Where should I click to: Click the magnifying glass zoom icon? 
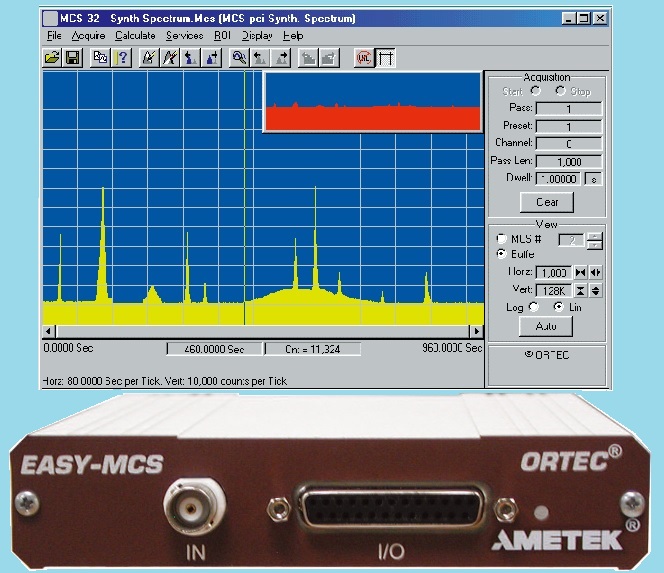(239, 58)
